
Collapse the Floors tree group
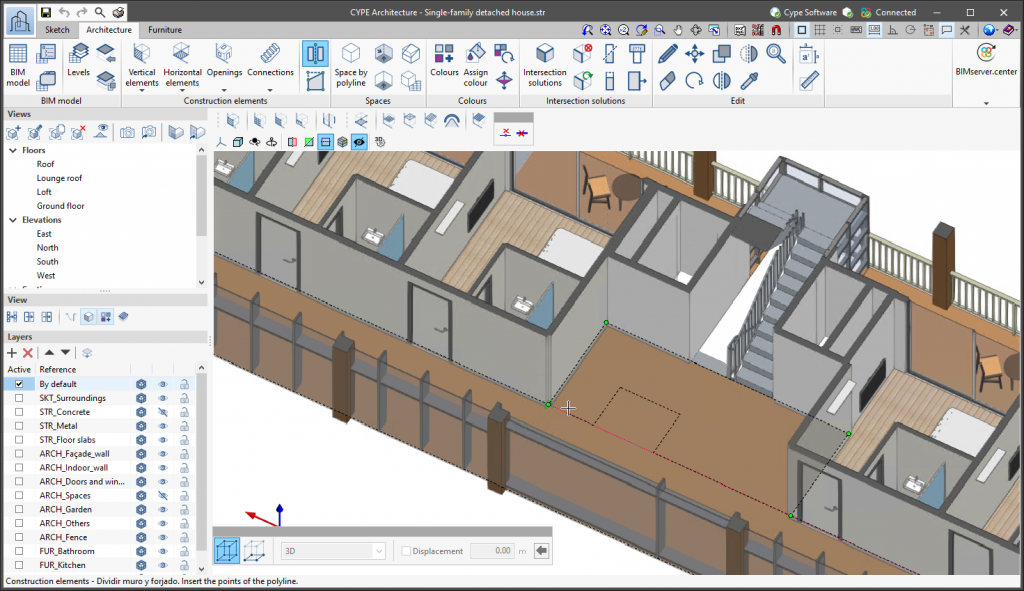13,150
